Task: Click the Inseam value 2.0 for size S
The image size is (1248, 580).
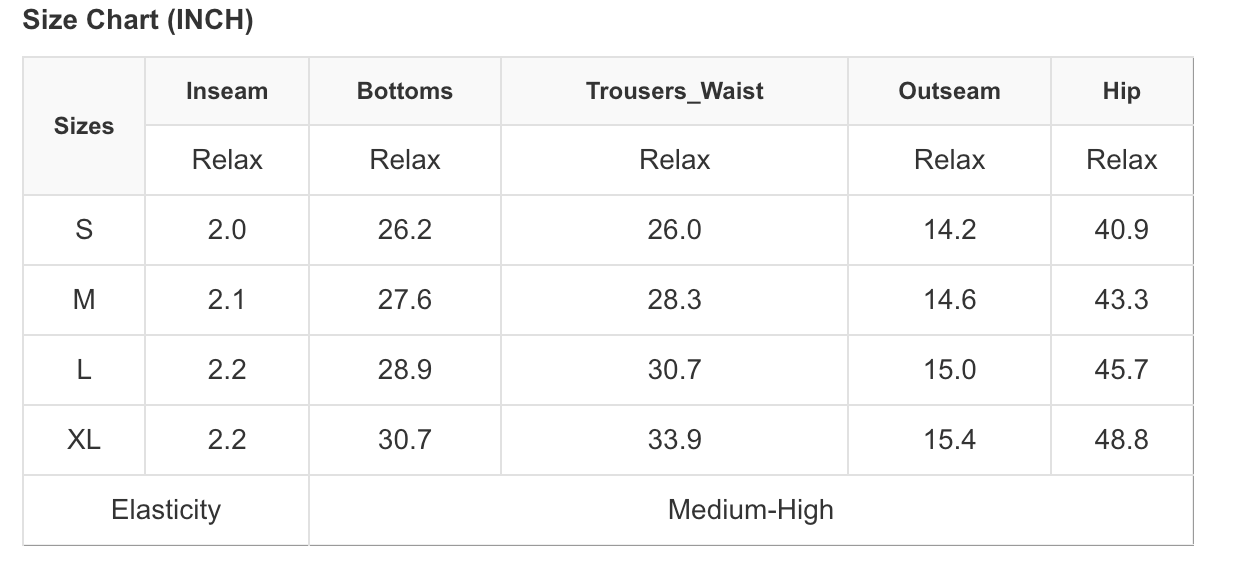Action: coord(227,230)
